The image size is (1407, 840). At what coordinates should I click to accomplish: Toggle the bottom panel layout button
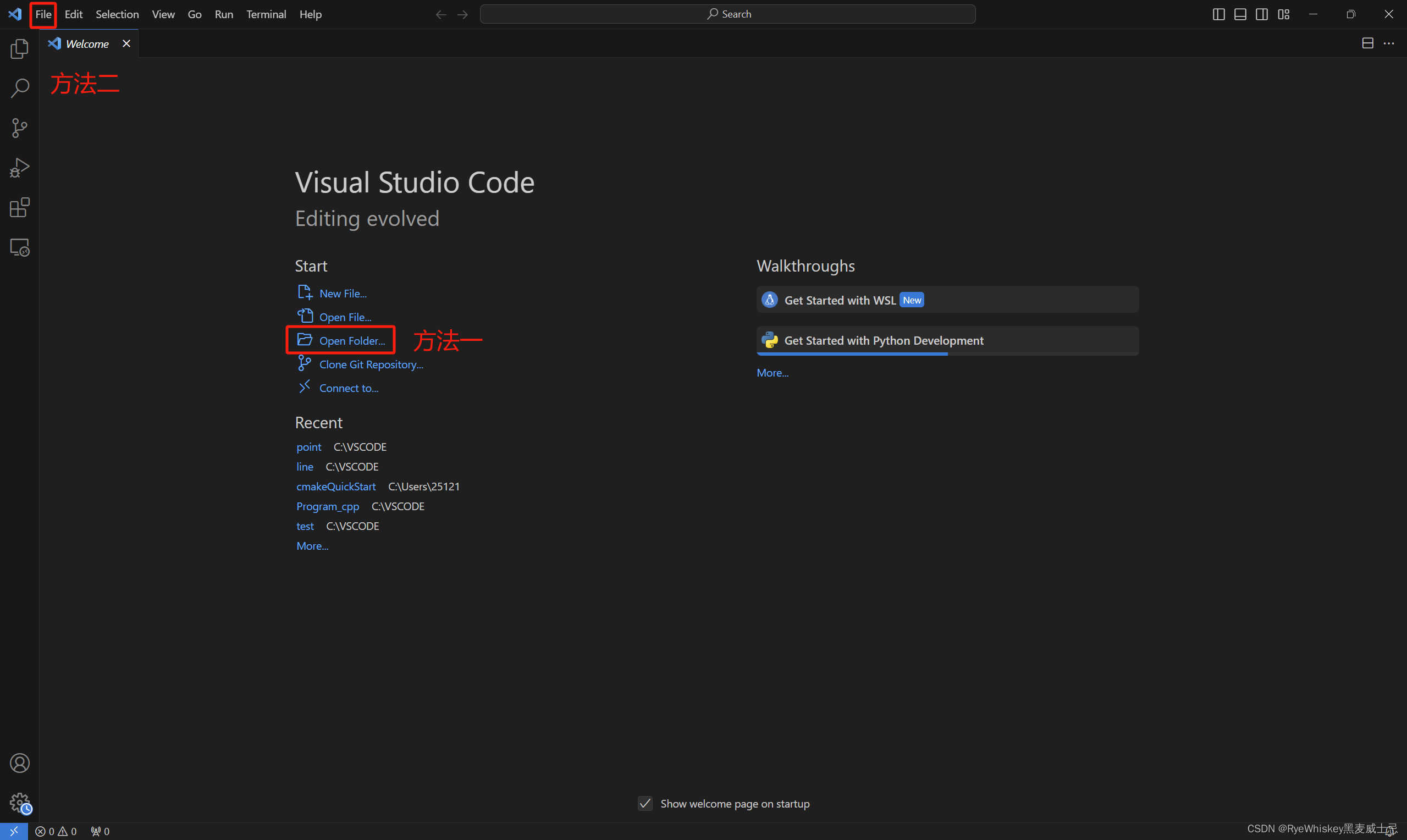point(1240,14)
